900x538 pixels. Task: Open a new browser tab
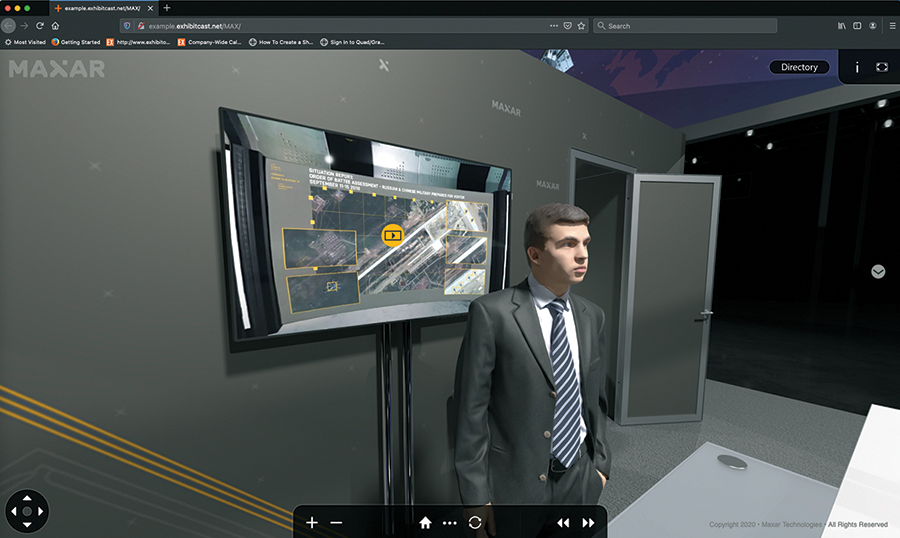(x=167, y=8)
